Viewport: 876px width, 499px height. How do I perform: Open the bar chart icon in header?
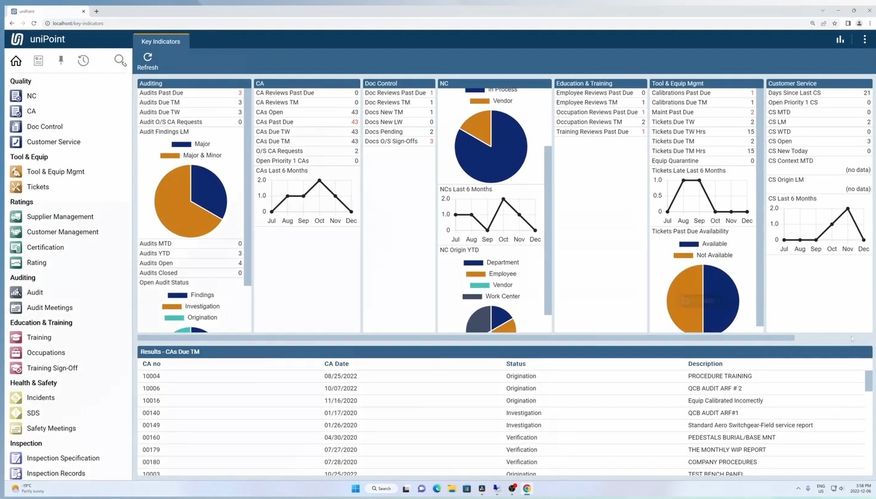(840, 39)
